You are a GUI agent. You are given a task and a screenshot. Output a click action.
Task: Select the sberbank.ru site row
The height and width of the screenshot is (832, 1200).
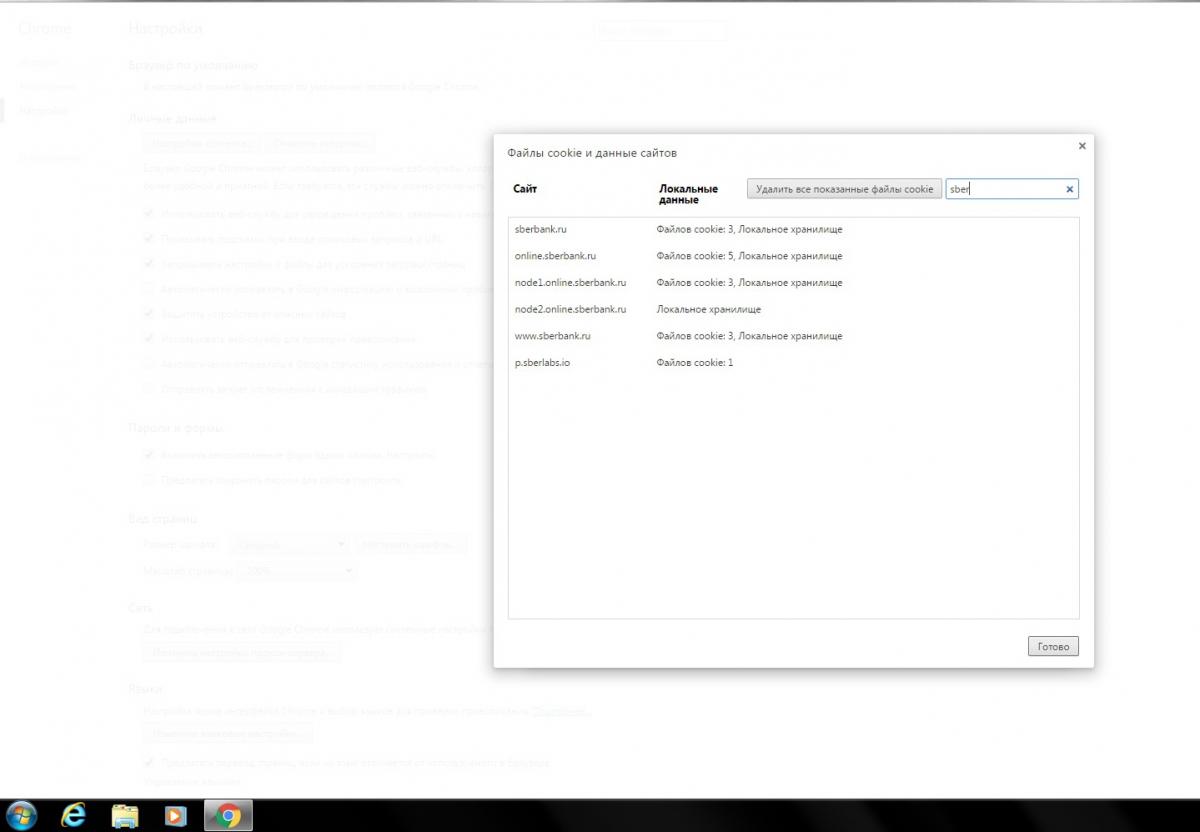click(x=541, y=230)
